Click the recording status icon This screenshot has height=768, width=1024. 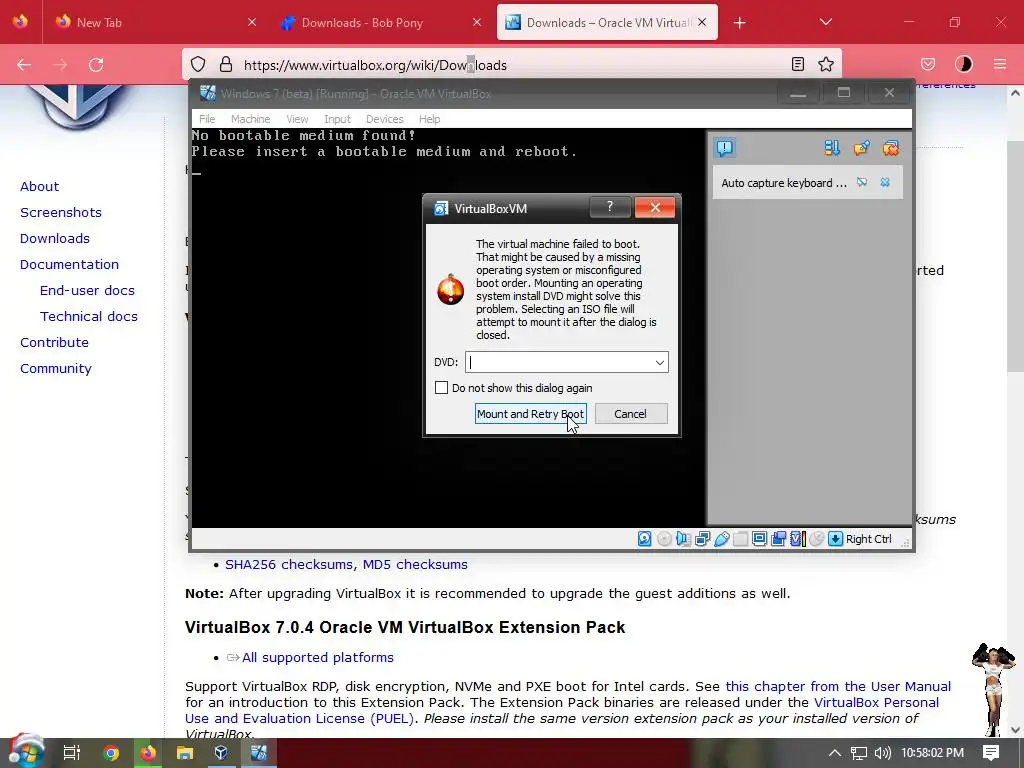(778, 539)
